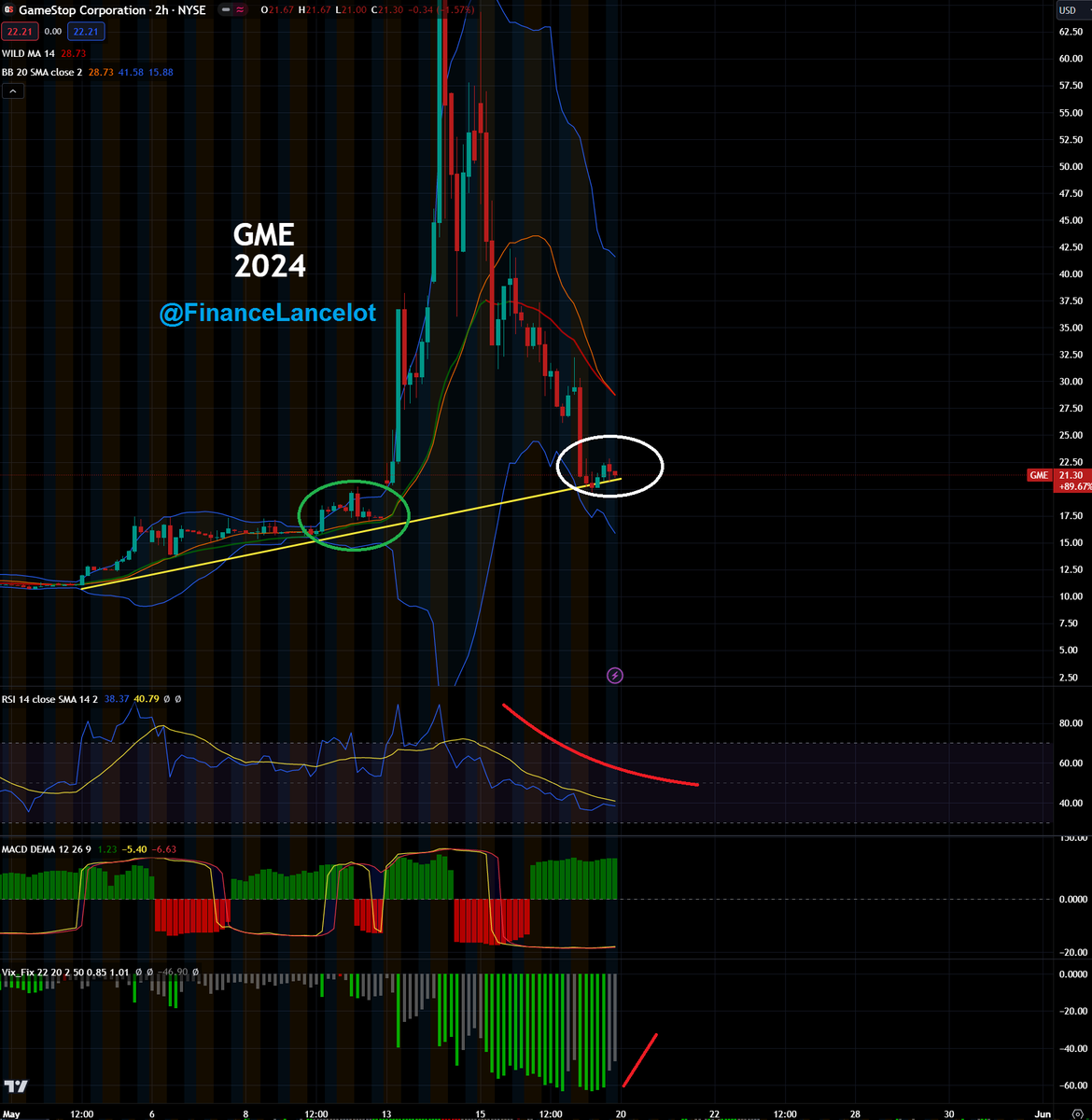Image resolution: width=1092 pixels, height=1120 pixels.
Task: Click the RSI value 38.37 in legend
Action: coord(117,697)
